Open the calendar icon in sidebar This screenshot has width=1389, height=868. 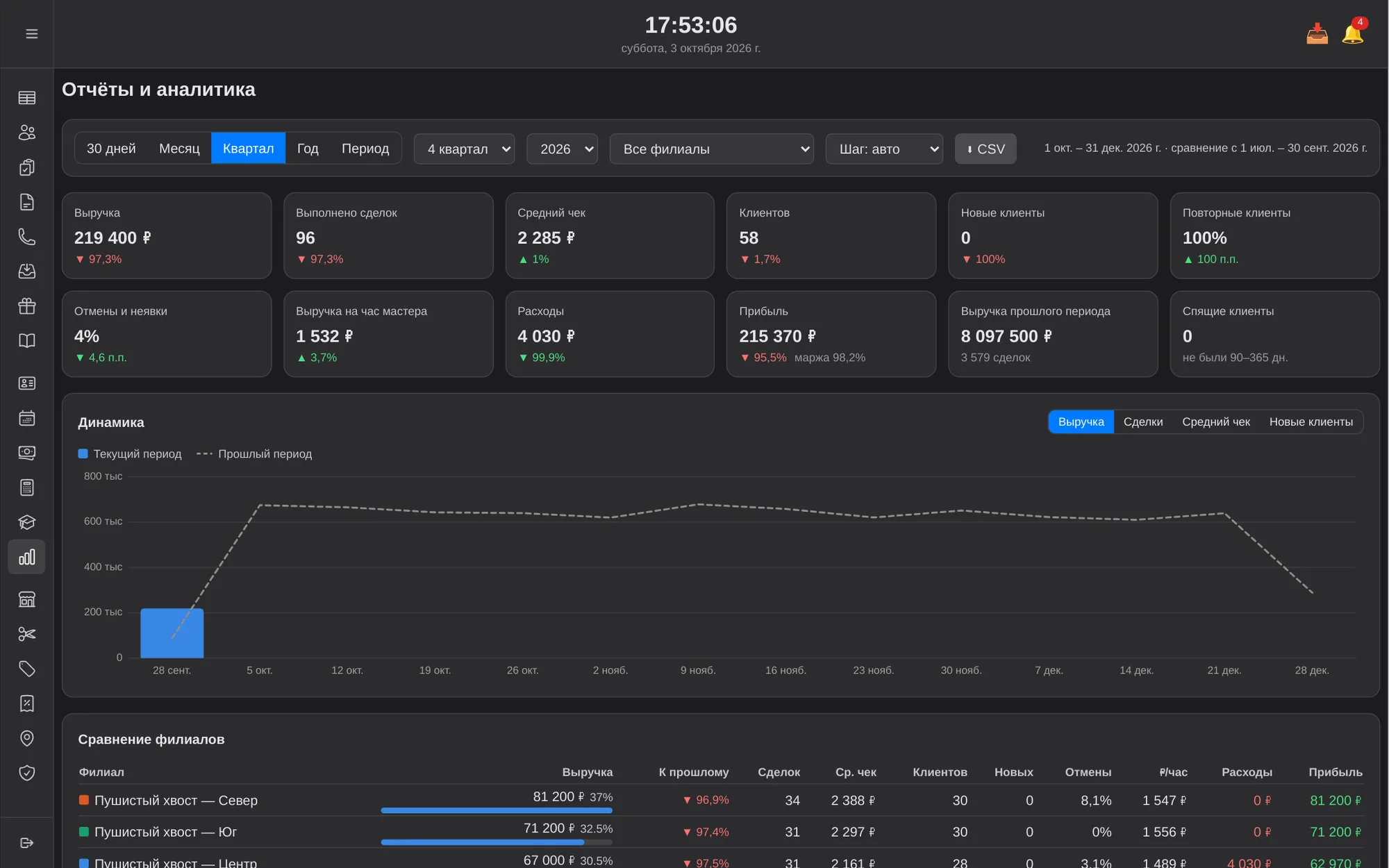point(26,418)
